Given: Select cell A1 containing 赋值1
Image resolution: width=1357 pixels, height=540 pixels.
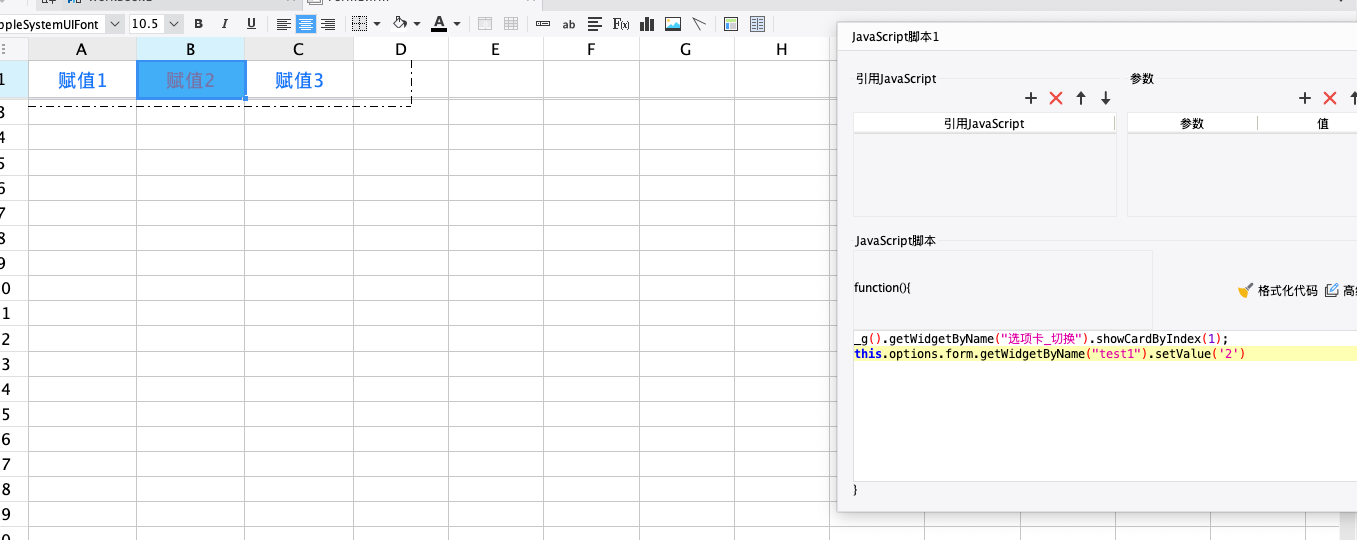Looking at the screenshot, I should 82,80.
